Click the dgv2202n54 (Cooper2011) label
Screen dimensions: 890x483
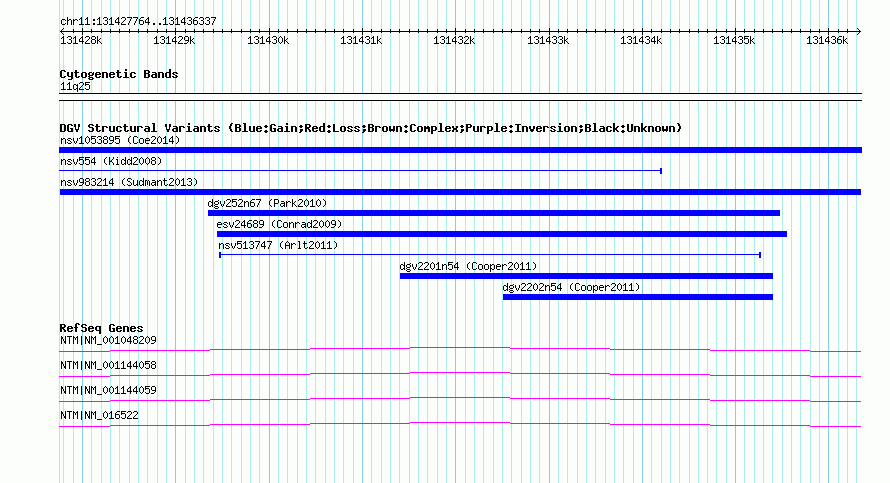(571, 287)
